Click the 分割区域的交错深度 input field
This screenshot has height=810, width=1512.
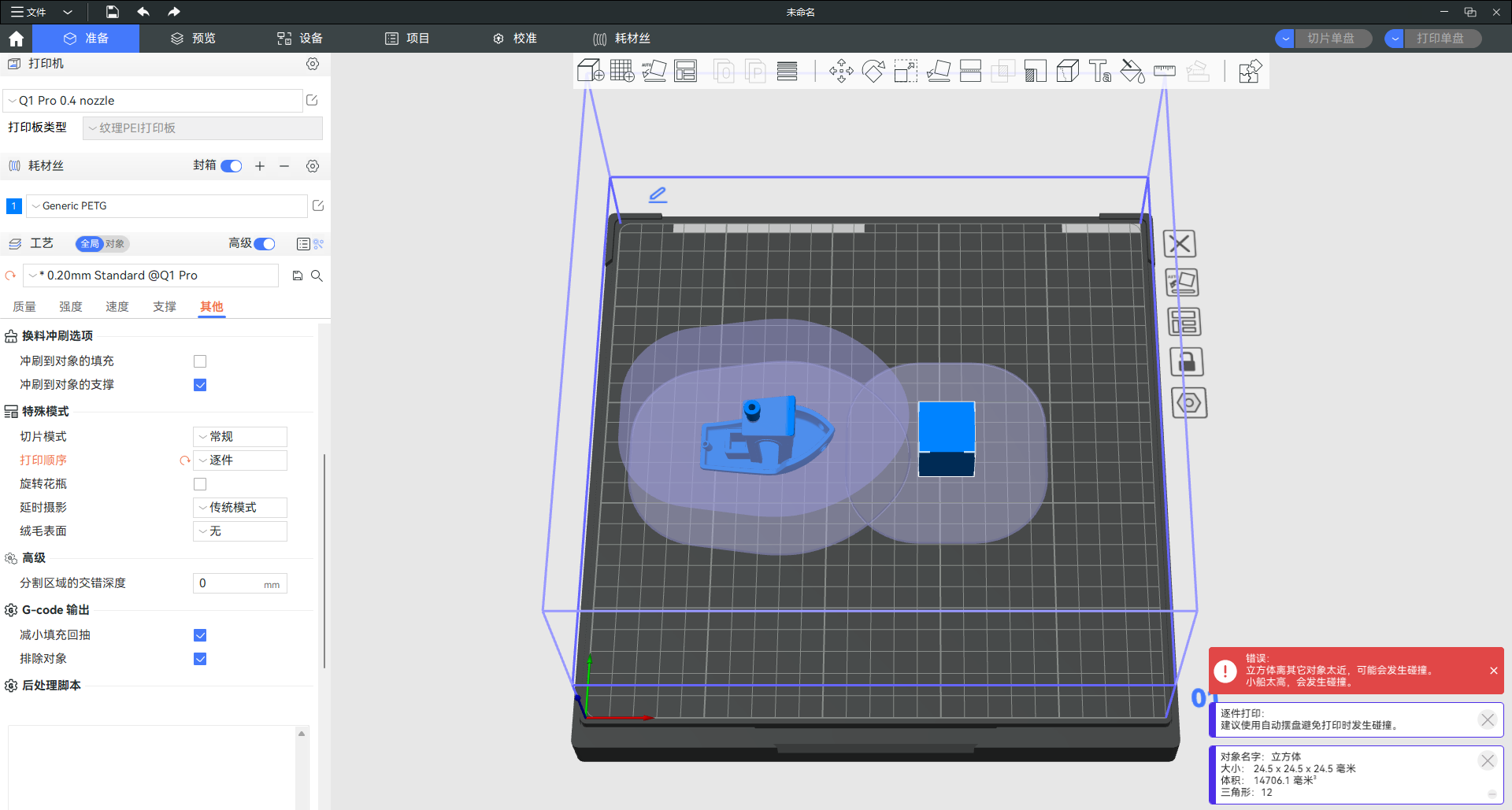point(228,583)
